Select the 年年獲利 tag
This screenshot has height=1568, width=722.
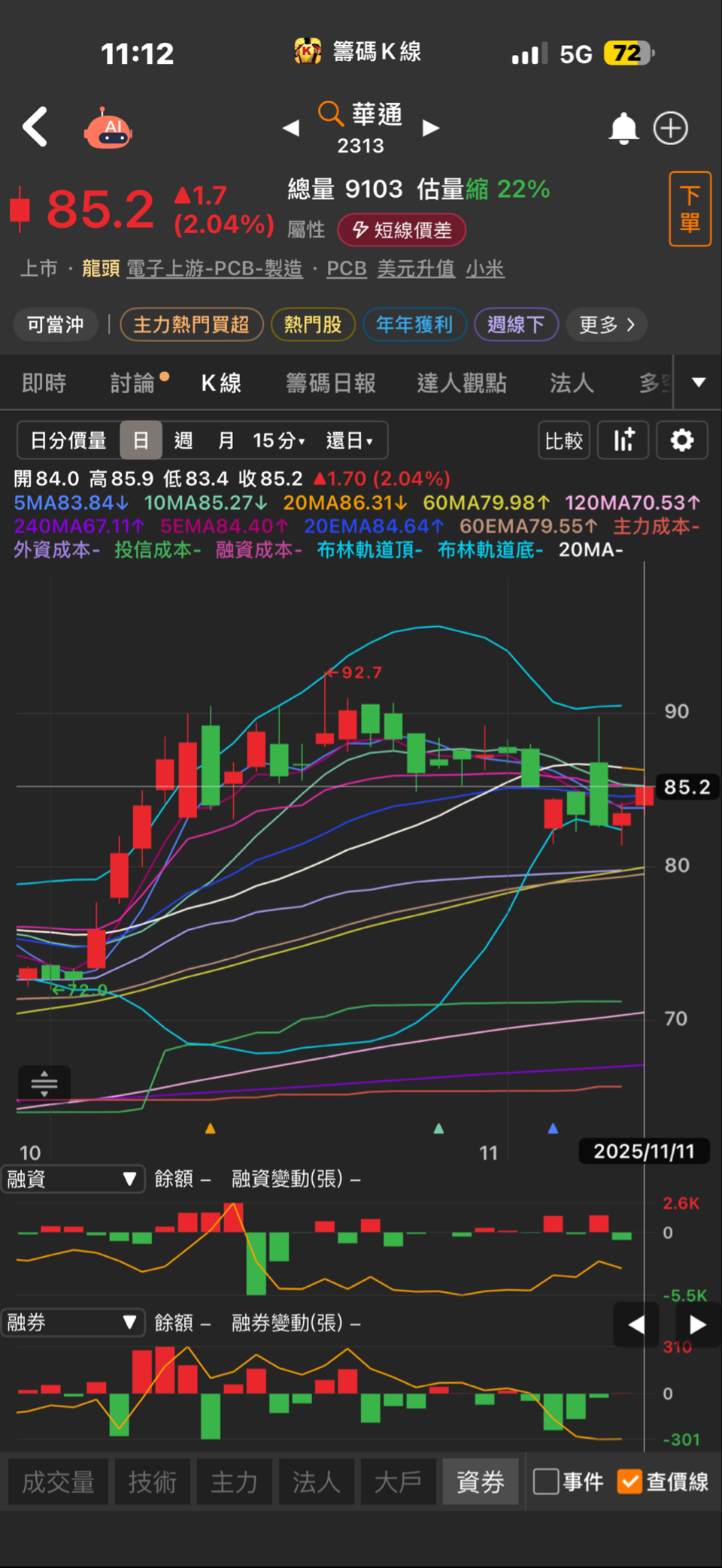[x=414, y=325]
